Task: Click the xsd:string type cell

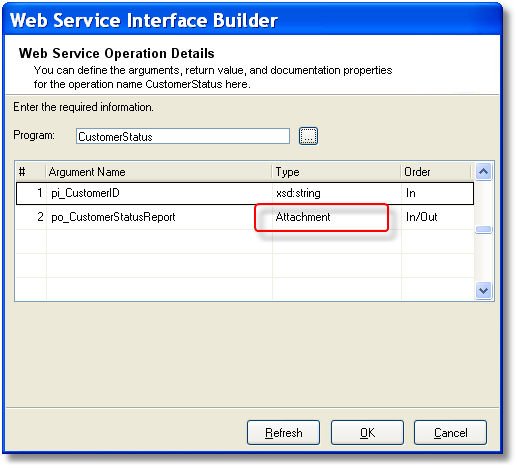Action: click(x=337, y=193)
